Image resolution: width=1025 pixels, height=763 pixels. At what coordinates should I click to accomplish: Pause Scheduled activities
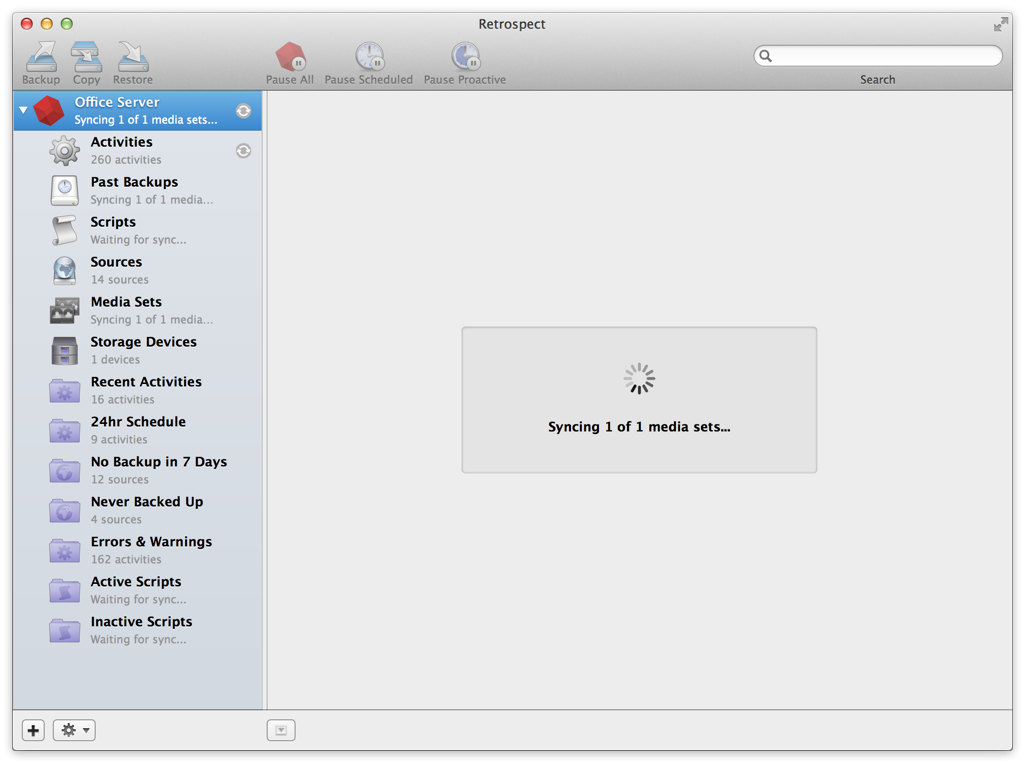click(x=369, y=62)
